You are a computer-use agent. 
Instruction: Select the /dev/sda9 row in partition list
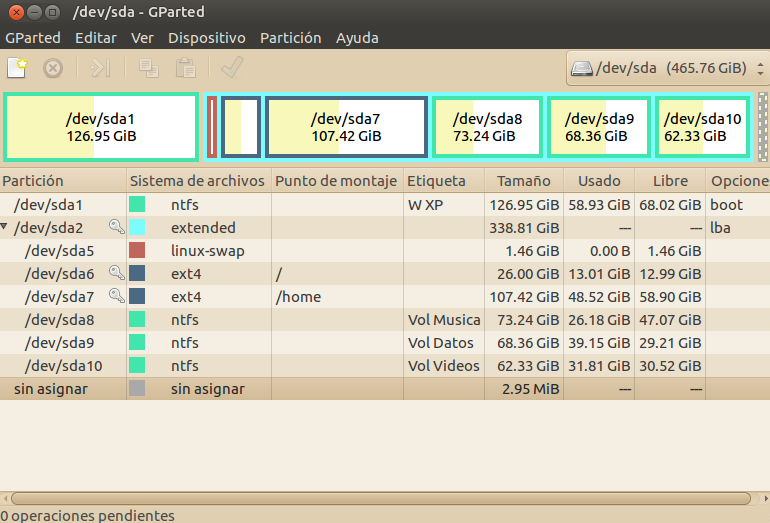click(385, 343)
